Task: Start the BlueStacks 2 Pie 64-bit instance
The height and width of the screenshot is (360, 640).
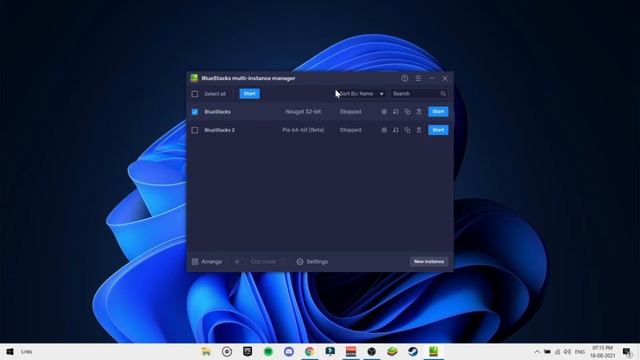Action: [438, 130]
